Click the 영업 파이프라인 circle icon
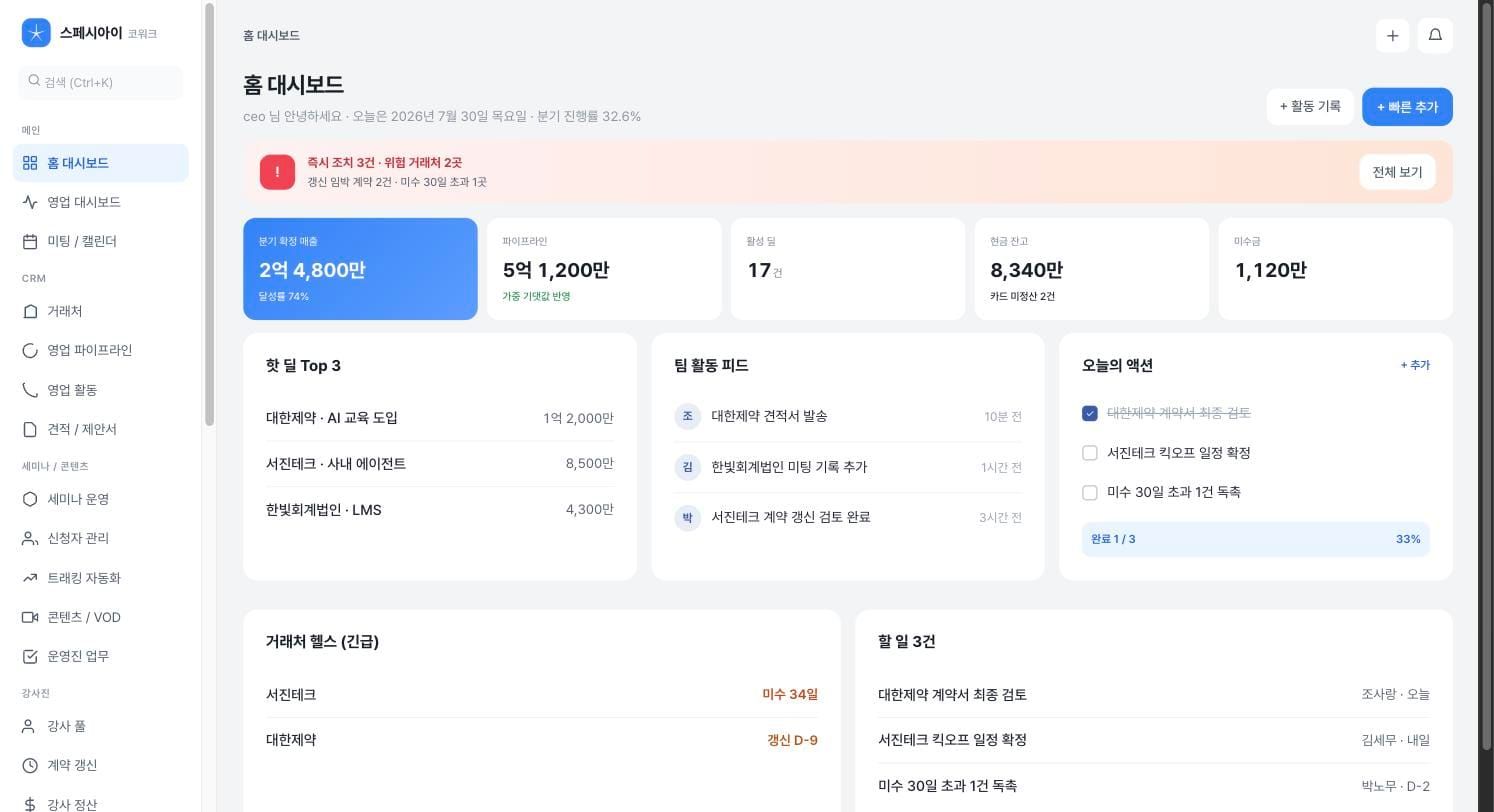The height and width of the screenshot is (812, 1494). 30,350
